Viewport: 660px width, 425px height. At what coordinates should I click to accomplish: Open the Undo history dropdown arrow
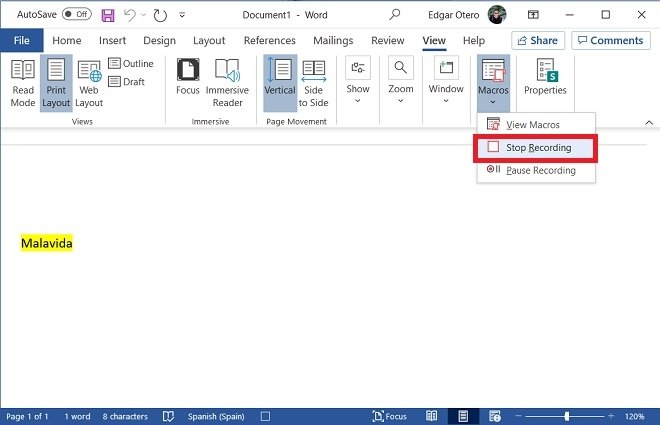[143, 16]
